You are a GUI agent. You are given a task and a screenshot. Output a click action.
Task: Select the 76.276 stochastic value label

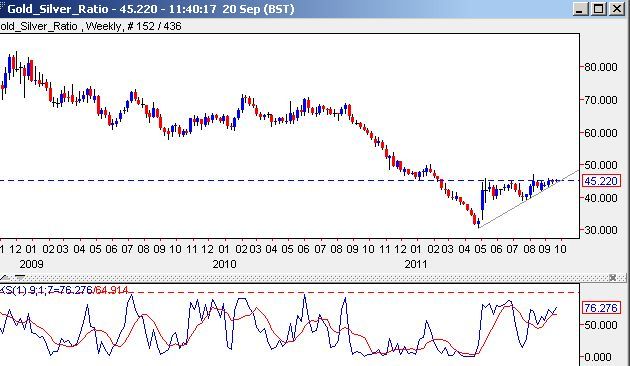[601, 308]
